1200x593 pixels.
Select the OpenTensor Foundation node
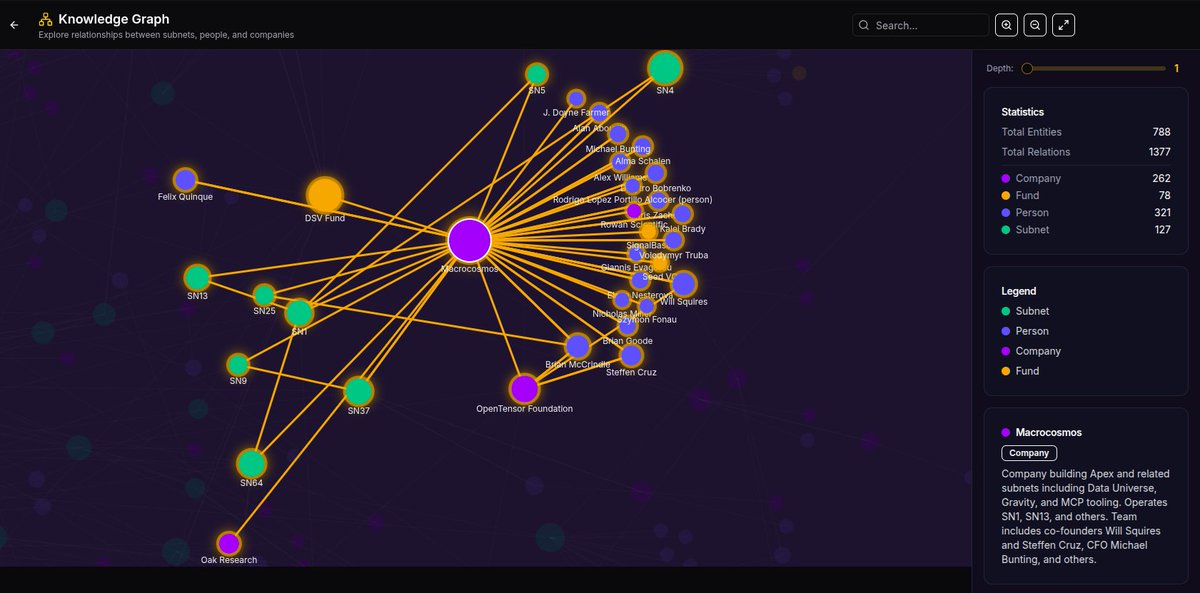point(524,388)
